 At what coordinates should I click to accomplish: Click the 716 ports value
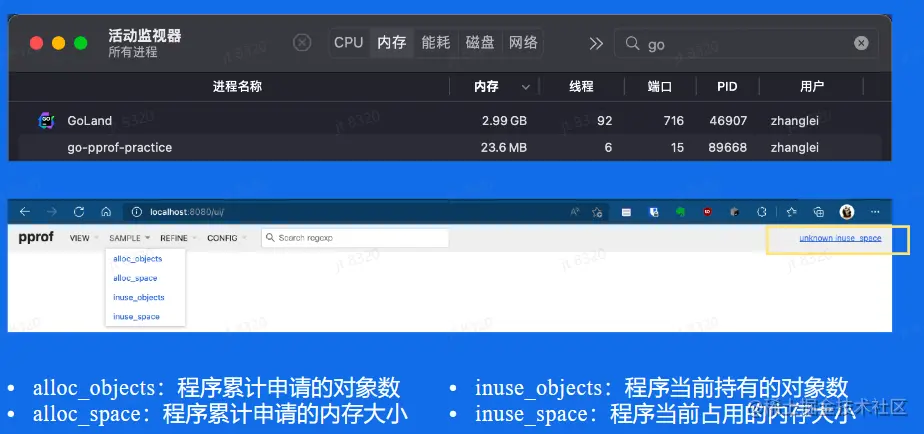674,121
